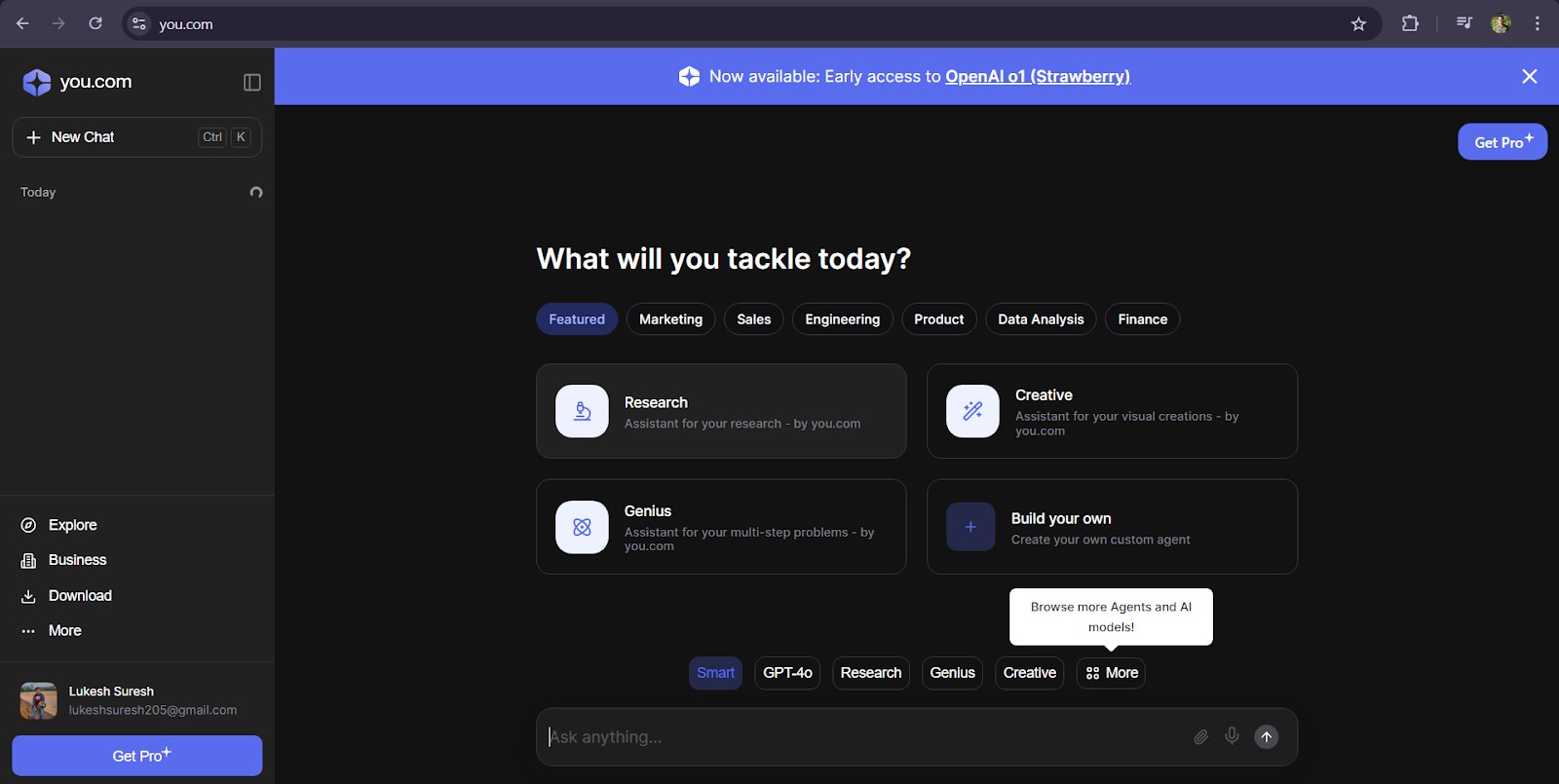Click the What will you tackle today heading
1559x784 pixels.
[x=723, y=259]
